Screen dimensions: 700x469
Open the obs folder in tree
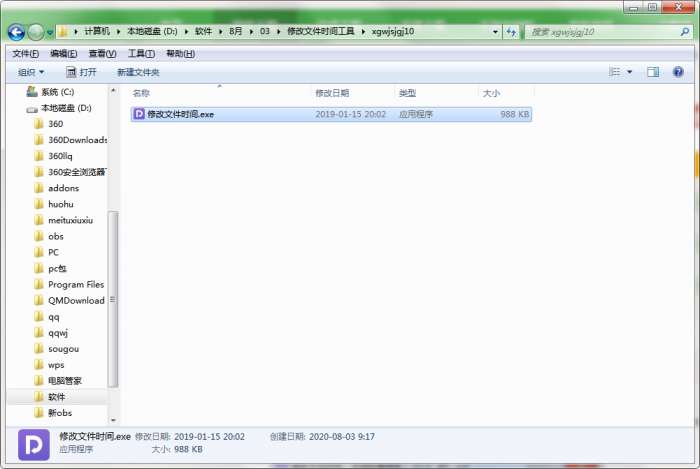click(x=49, y=236)
